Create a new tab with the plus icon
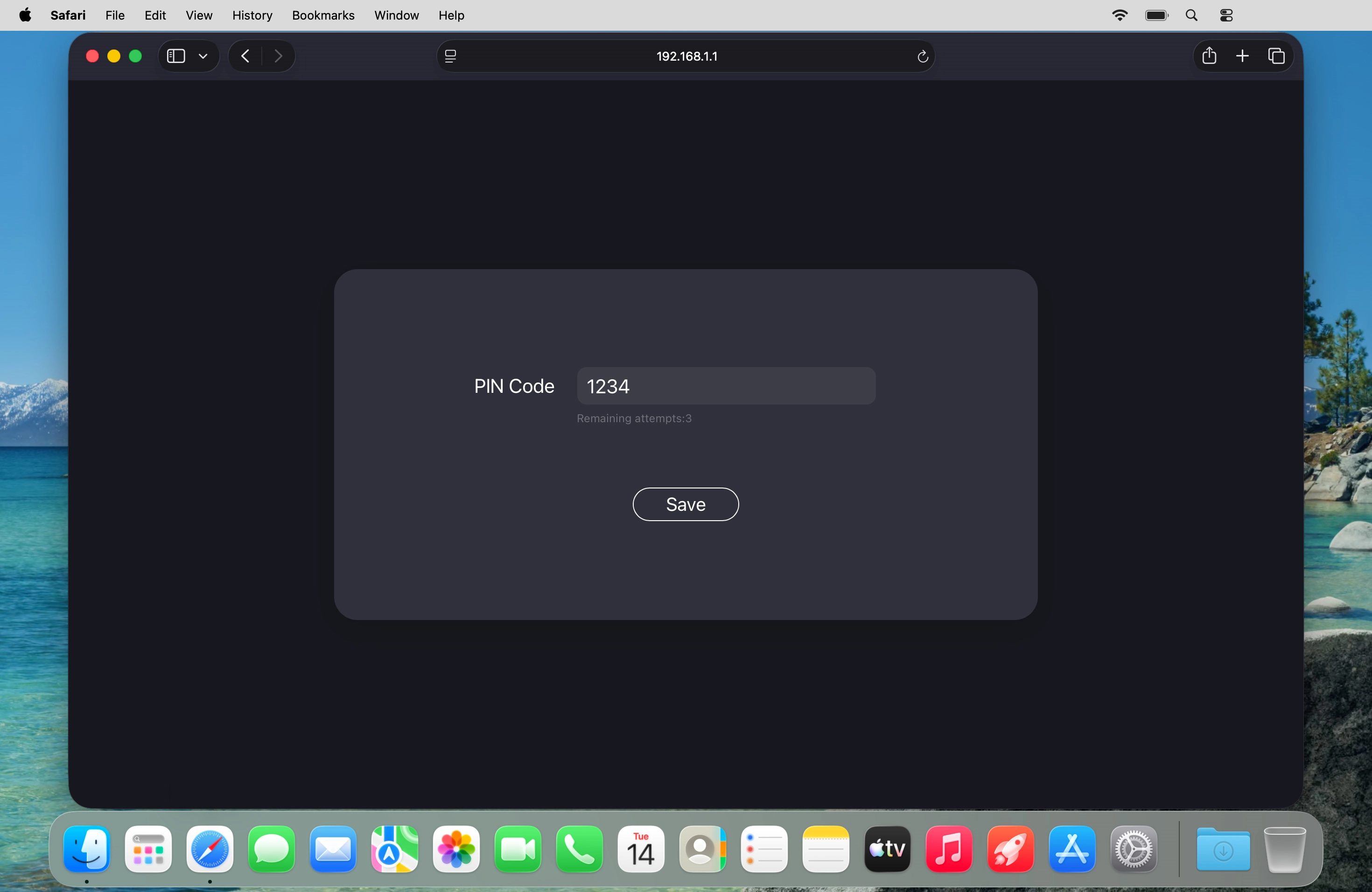Screen dimensions: 1372x892 (x=1243, y=56)
